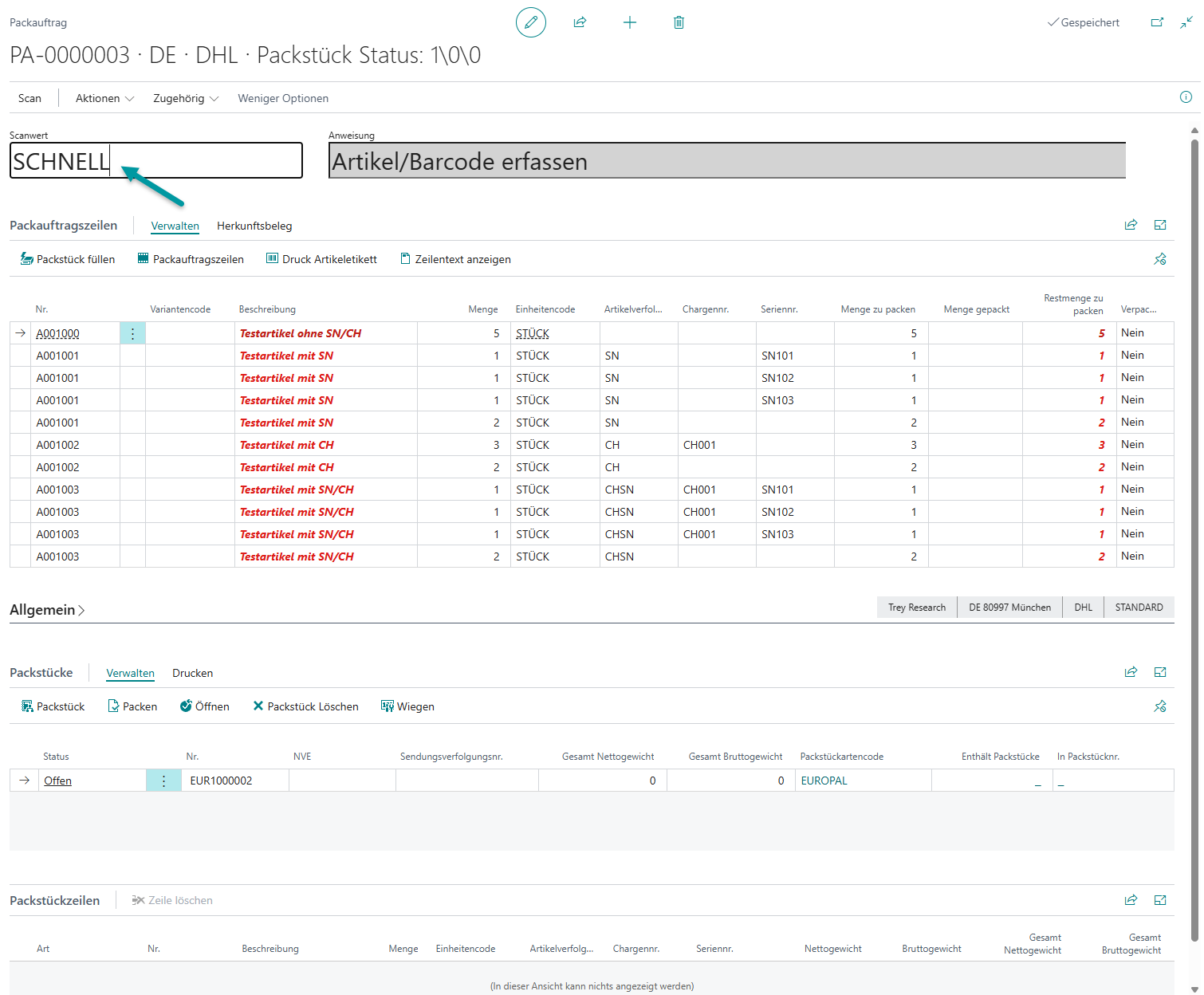The height and width of the screenshot is (995, 1204).
Task: Click into the Scanwert input field
Action: tap(199, 161)
